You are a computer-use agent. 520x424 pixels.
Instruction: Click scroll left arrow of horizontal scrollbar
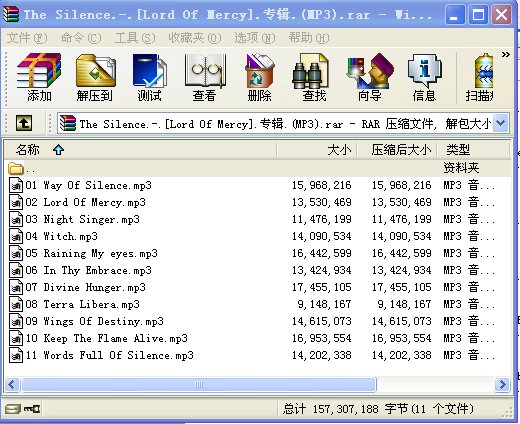tap(12, 385)
